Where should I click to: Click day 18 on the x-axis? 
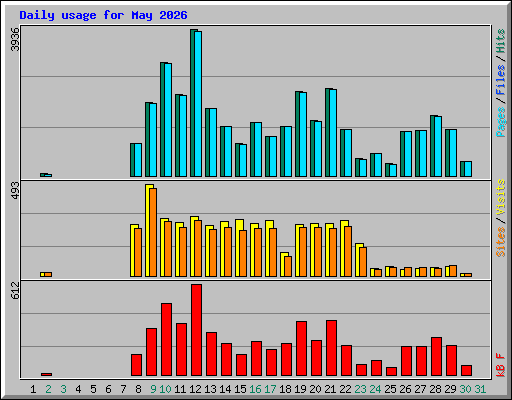pyautogui.click(x=285, y=389)
